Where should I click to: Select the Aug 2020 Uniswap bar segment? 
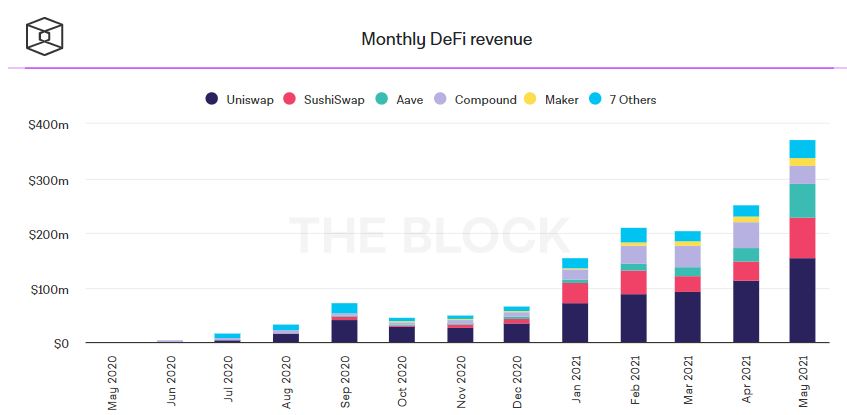coord(286,338)
